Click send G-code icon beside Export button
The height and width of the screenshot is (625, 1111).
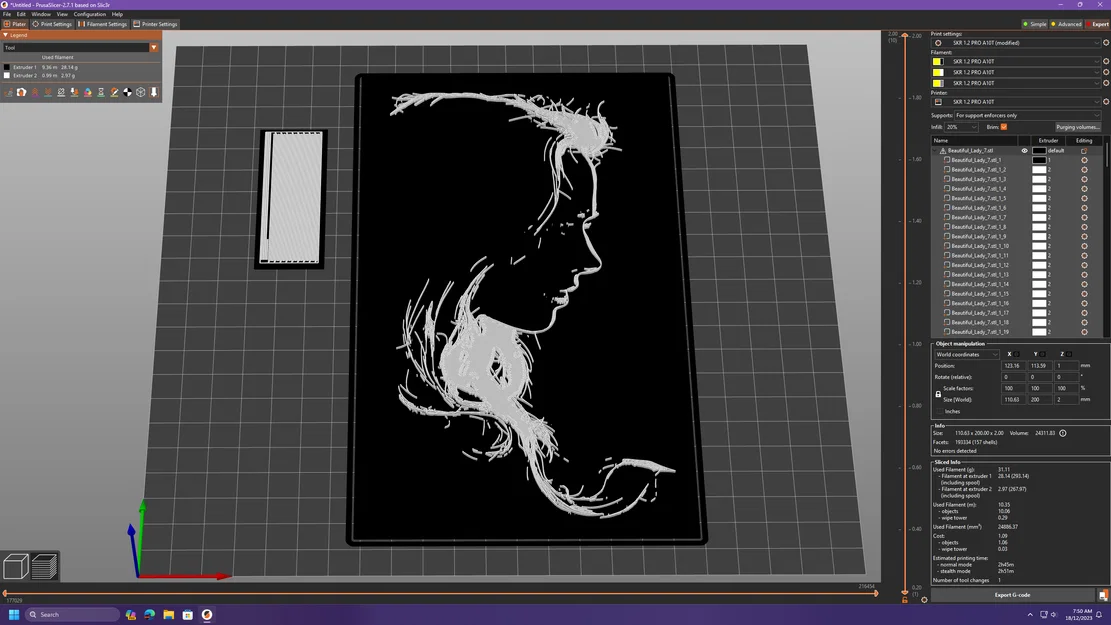click(1103, 595)
